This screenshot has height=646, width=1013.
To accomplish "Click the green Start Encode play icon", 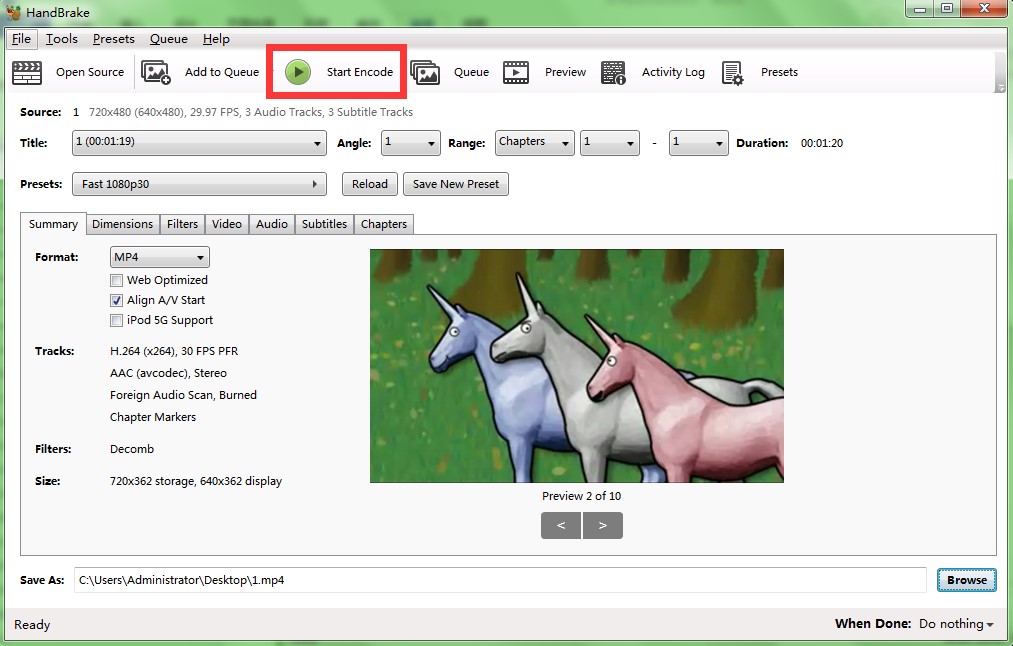I will click(x=298, y=72).
